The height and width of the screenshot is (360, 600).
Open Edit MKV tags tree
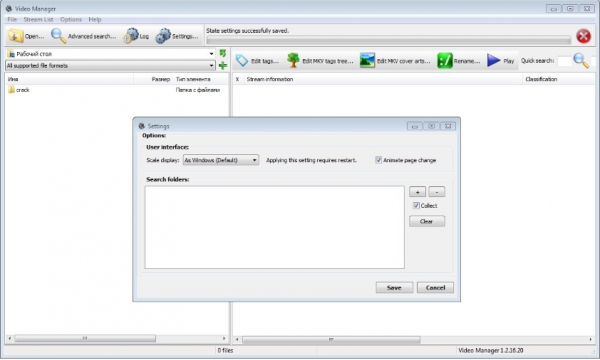tap(293, 60)
